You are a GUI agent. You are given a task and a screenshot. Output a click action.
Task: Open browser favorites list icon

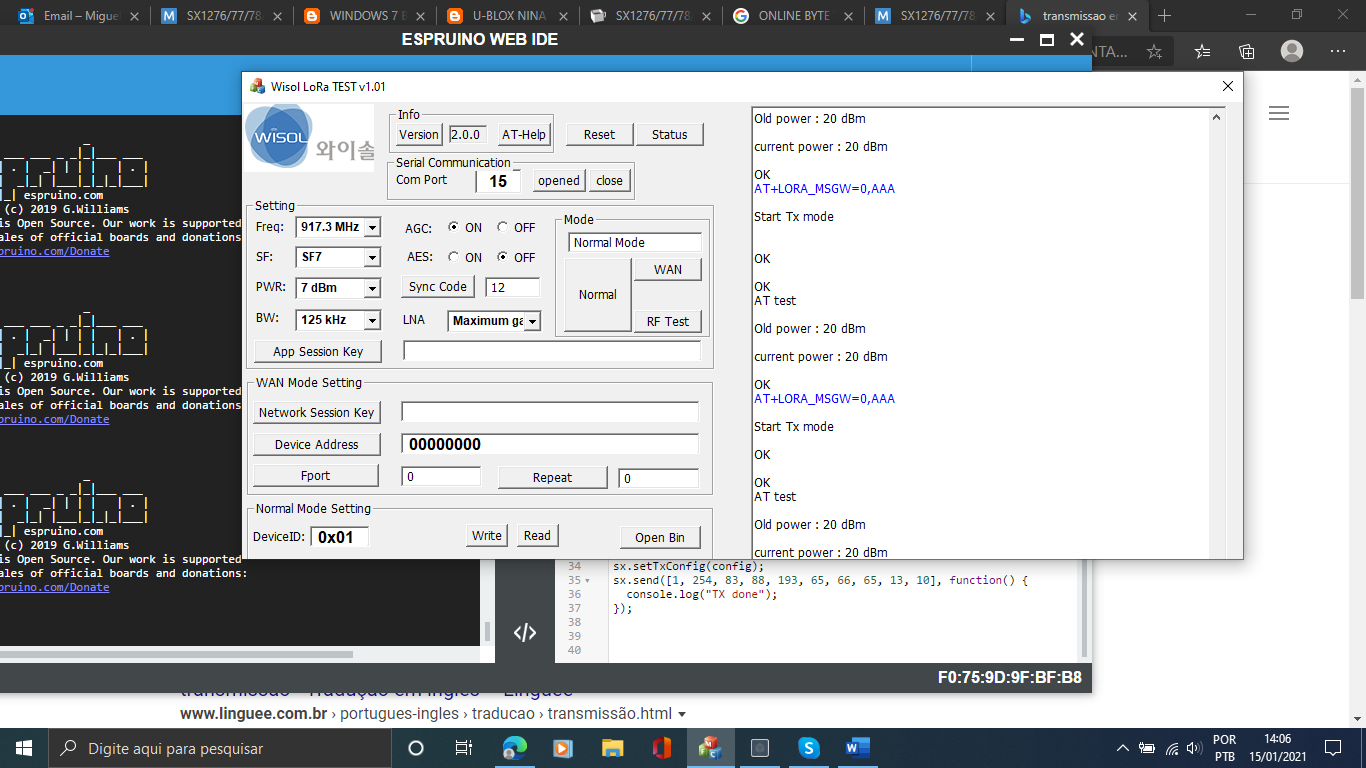[x=1202, y=51]
